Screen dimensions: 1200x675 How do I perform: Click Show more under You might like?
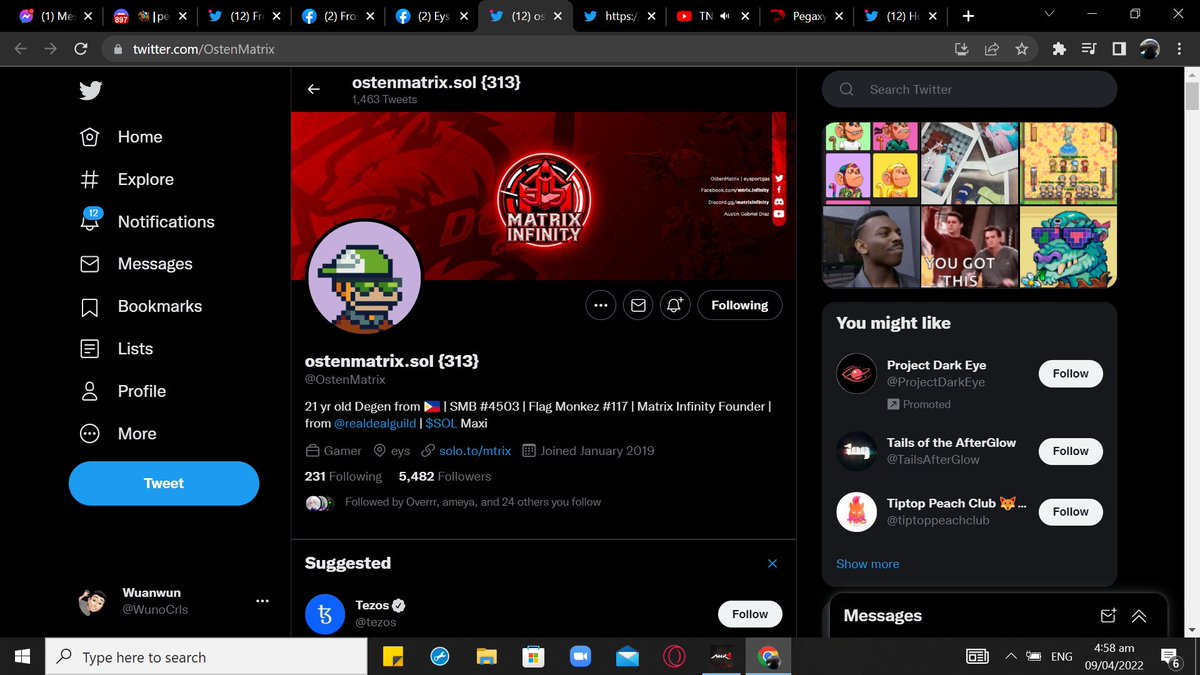pyautogui.click(x=868, y=564)
